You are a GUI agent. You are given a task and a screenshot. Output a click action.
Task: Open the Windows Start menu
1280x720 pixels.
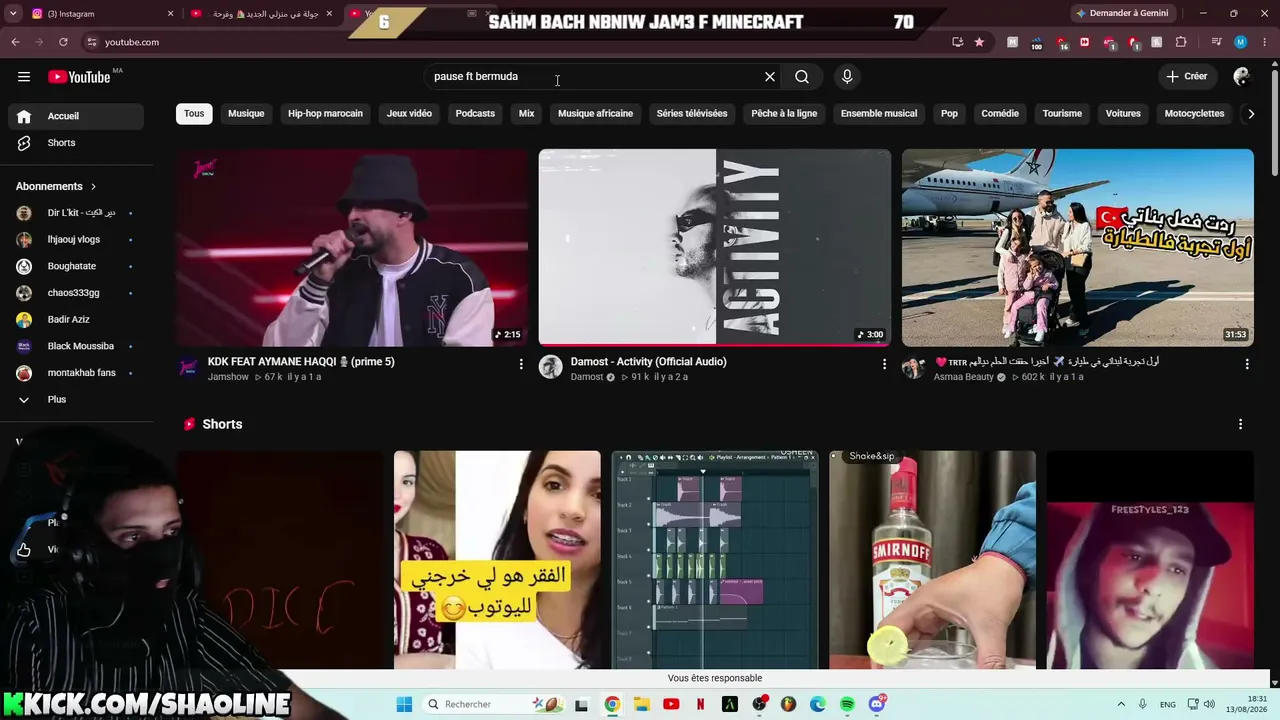pyautogui.click(x=404, y=704)
